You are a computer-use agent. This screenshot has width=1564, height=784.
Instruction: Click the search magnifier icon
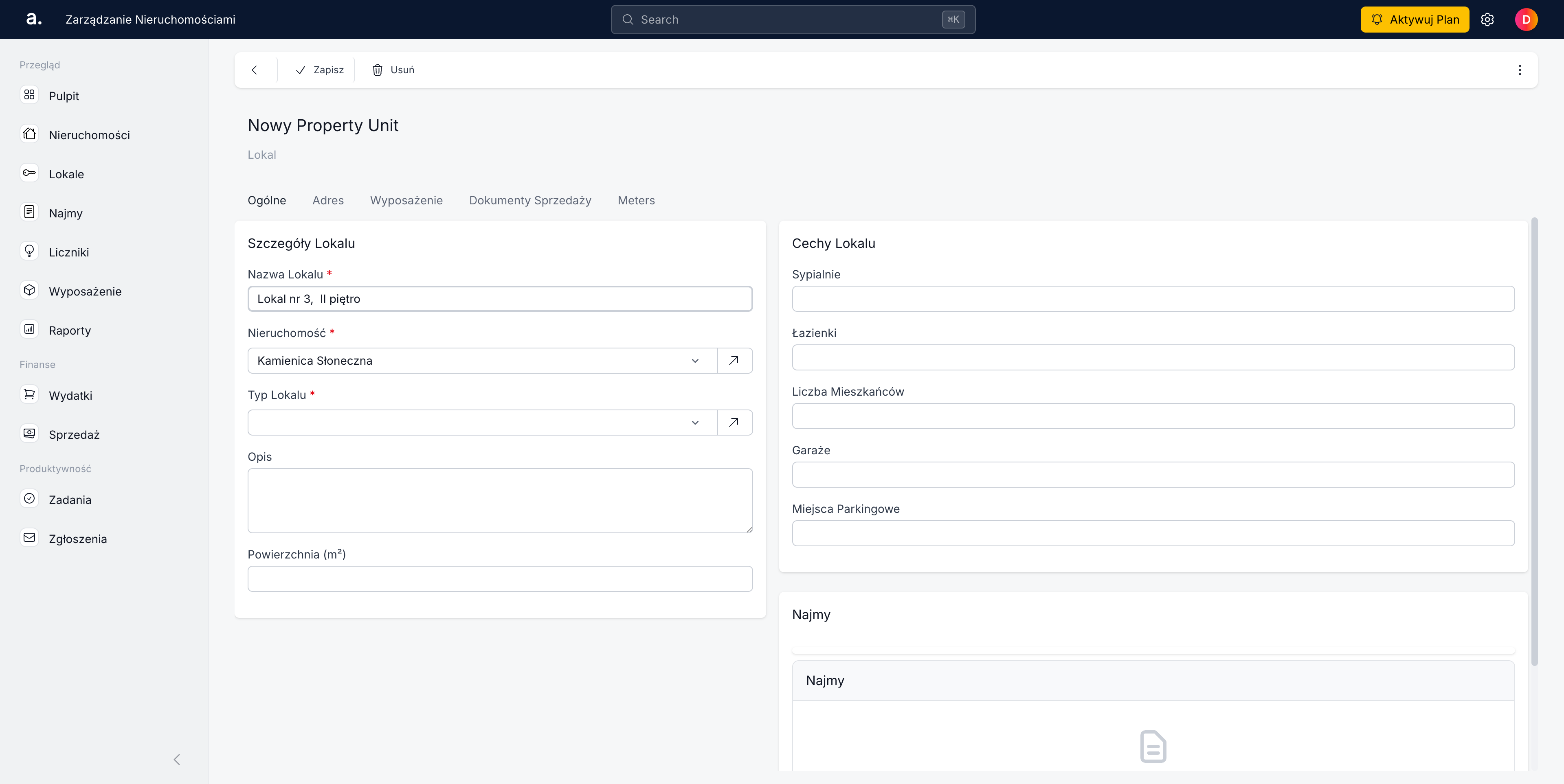tap(628, 20)
